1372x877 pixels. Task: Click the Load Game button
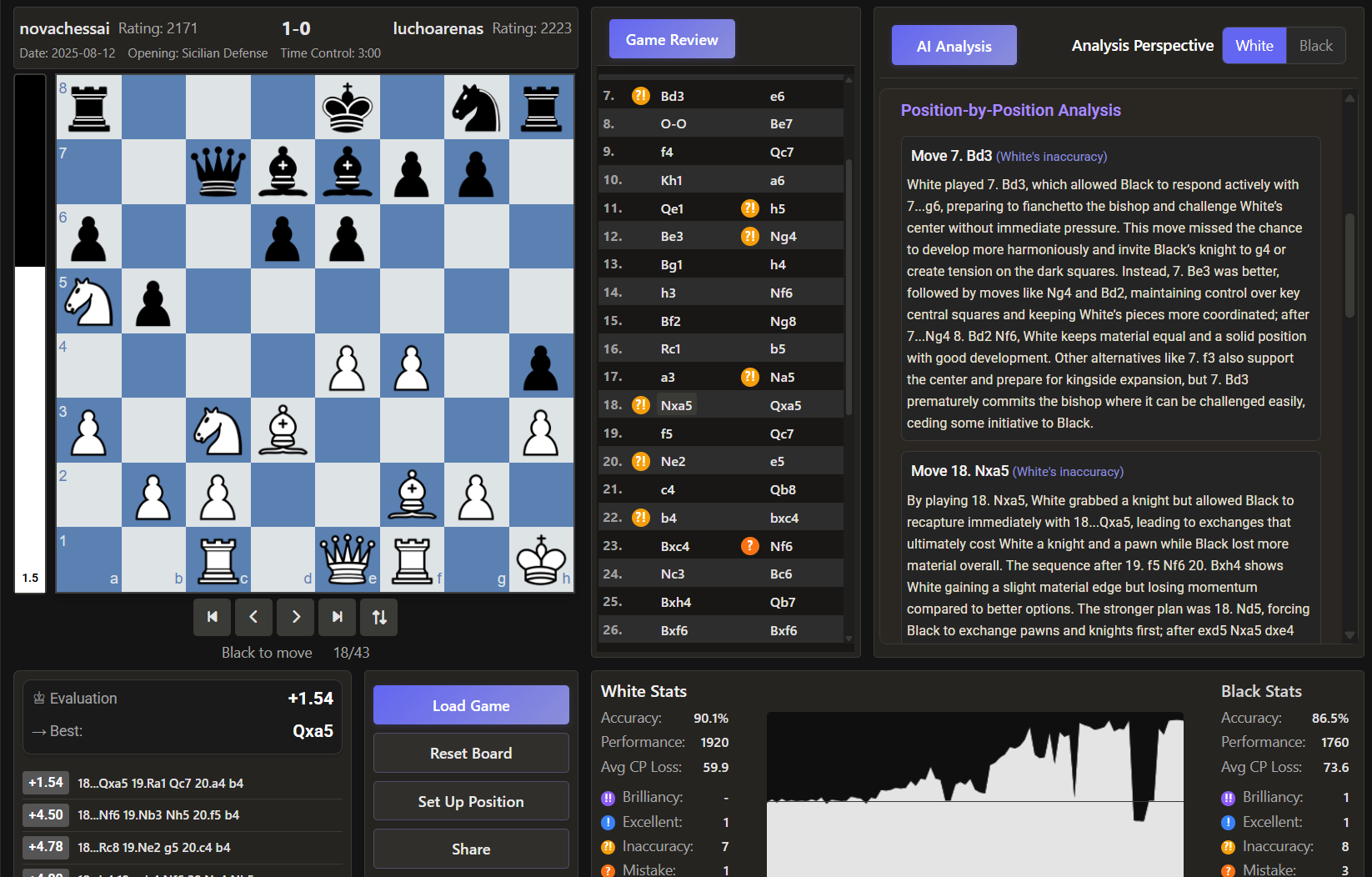click(470, 704)
